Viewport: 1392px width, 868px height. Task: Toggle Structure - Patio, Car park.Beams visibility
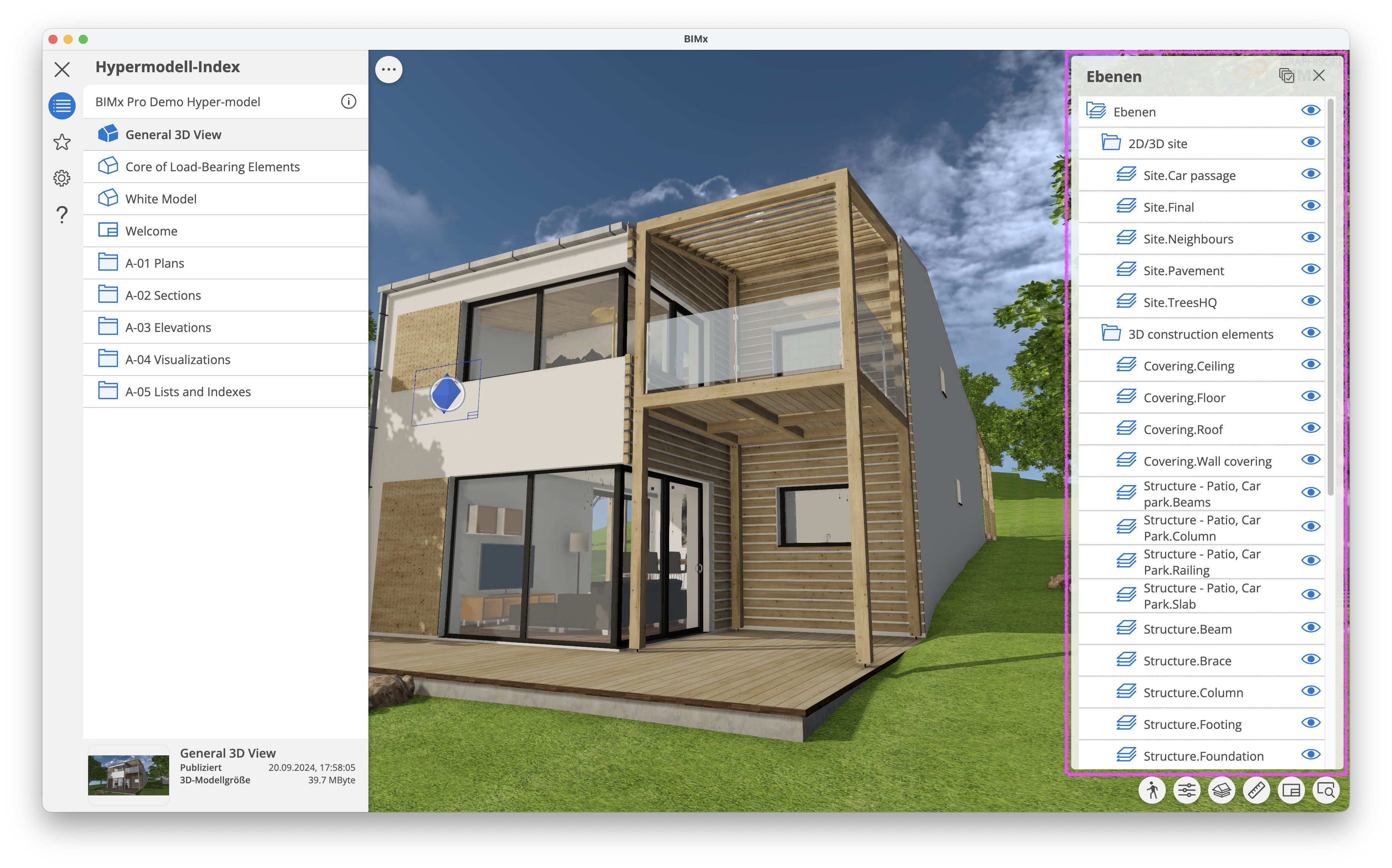tap(1310, 493)
